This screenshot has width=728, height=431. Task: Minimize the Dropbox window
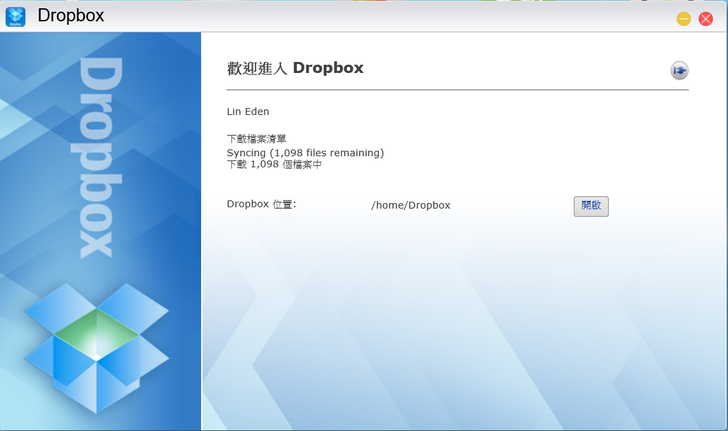683,19
